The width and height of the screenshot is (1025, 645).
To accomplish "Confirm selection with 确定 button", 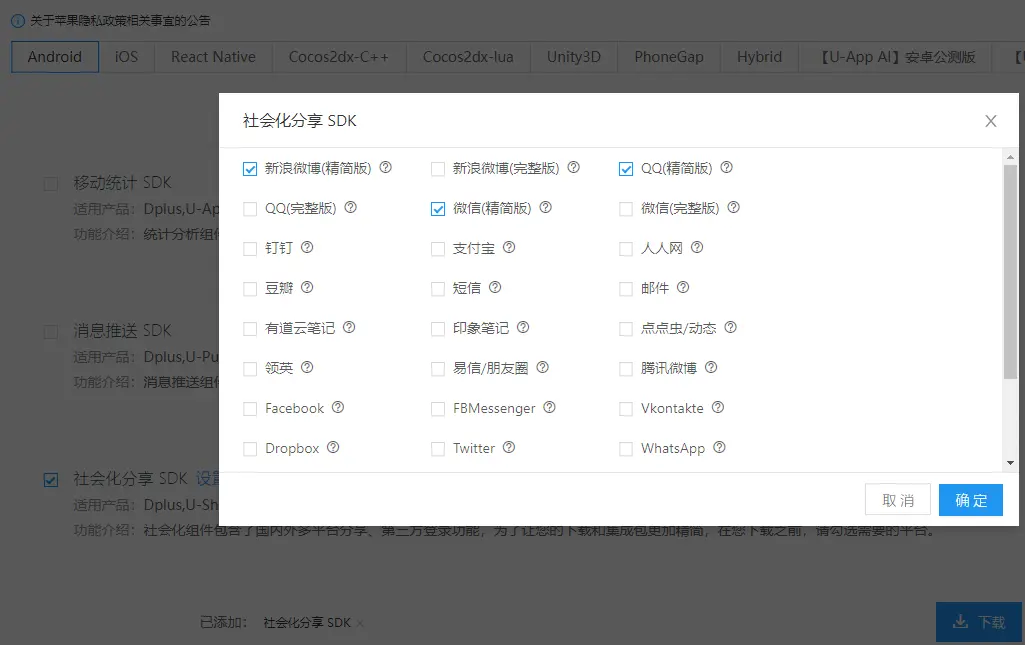I will (971, 500).
